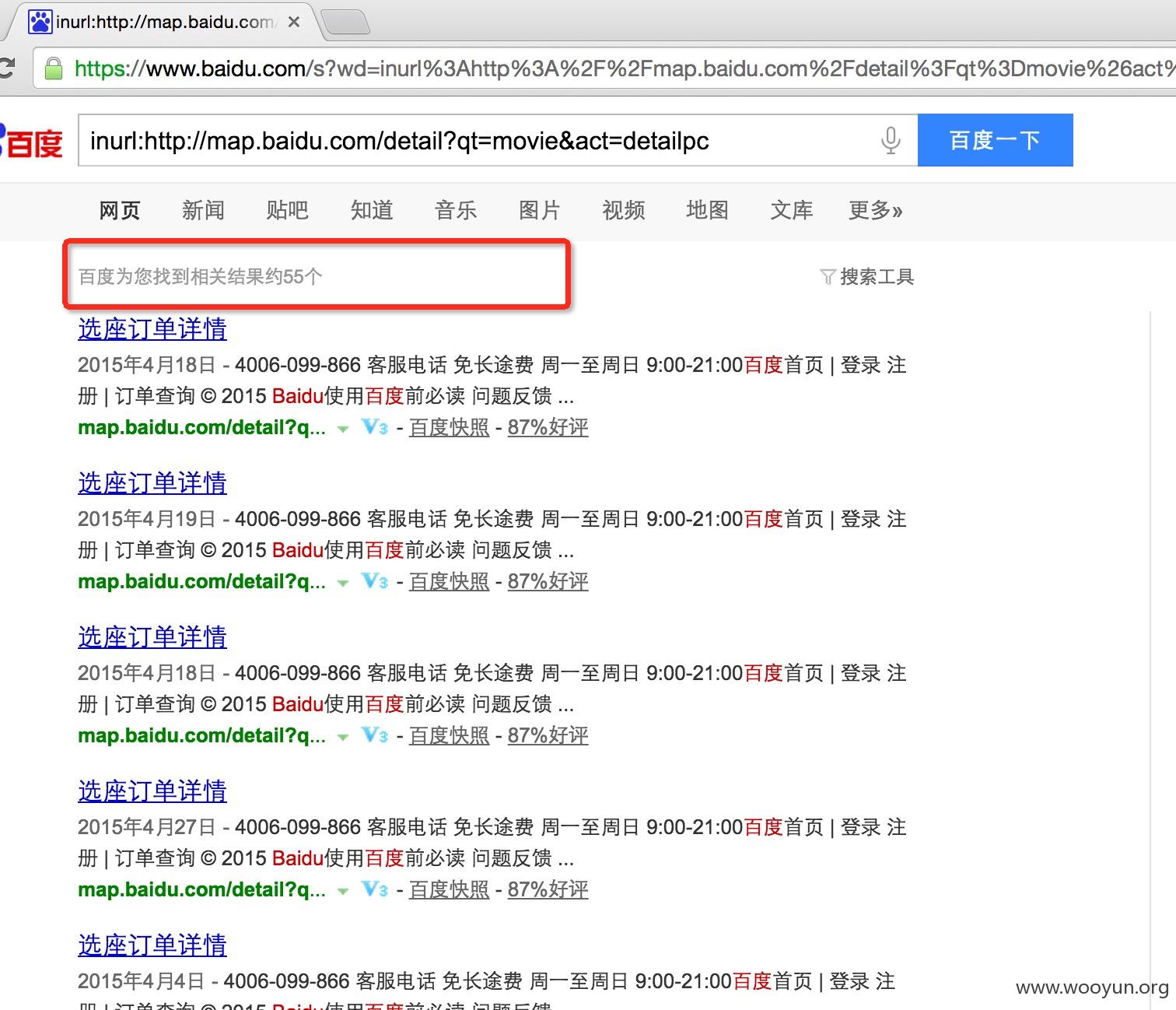Click the green lock security icon
The width and height of the screenshot is (1176, 1010).
54,68
